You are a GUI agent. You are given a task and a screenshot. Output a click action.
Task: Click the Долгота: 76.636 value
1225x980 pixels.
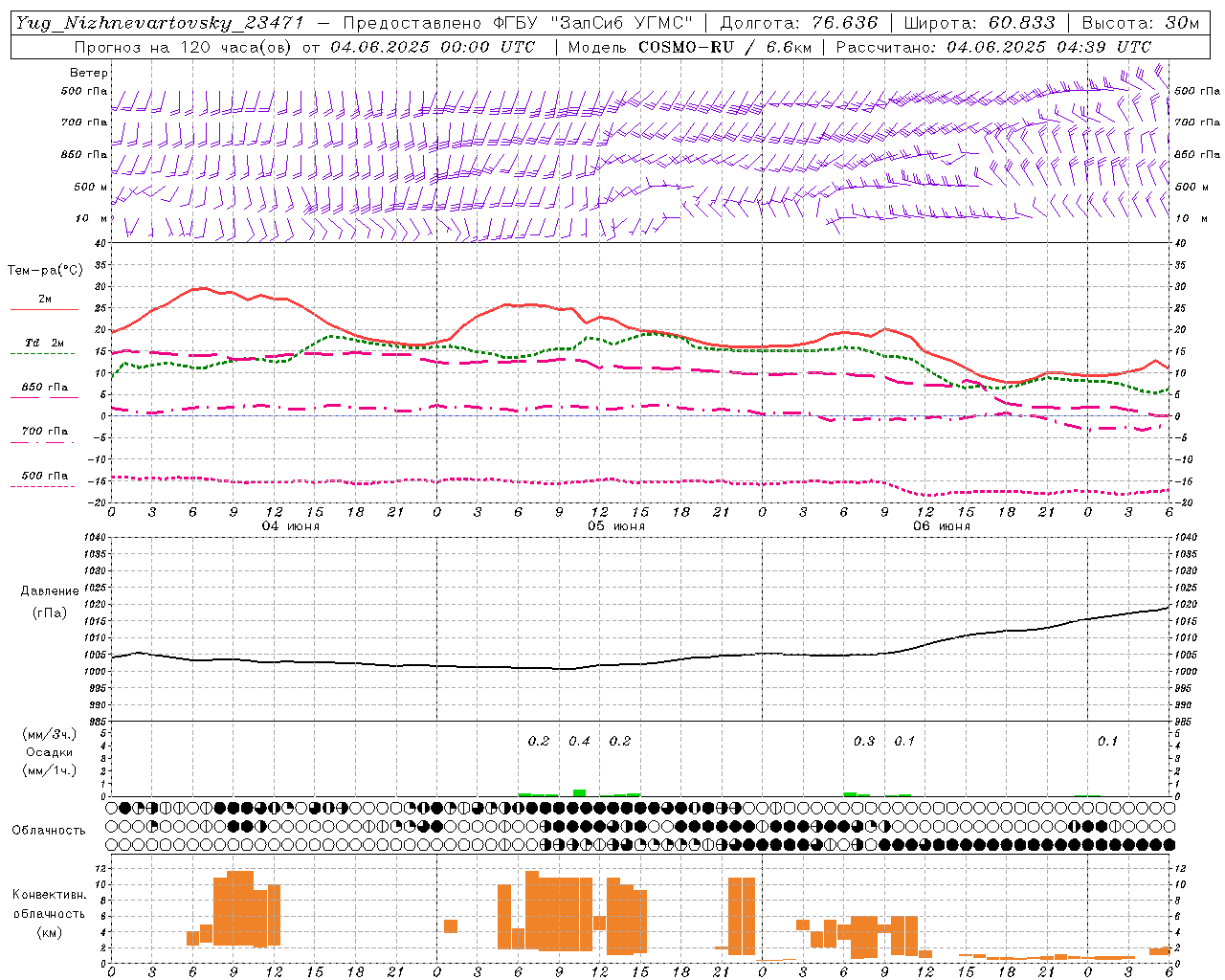pos(799,23)
